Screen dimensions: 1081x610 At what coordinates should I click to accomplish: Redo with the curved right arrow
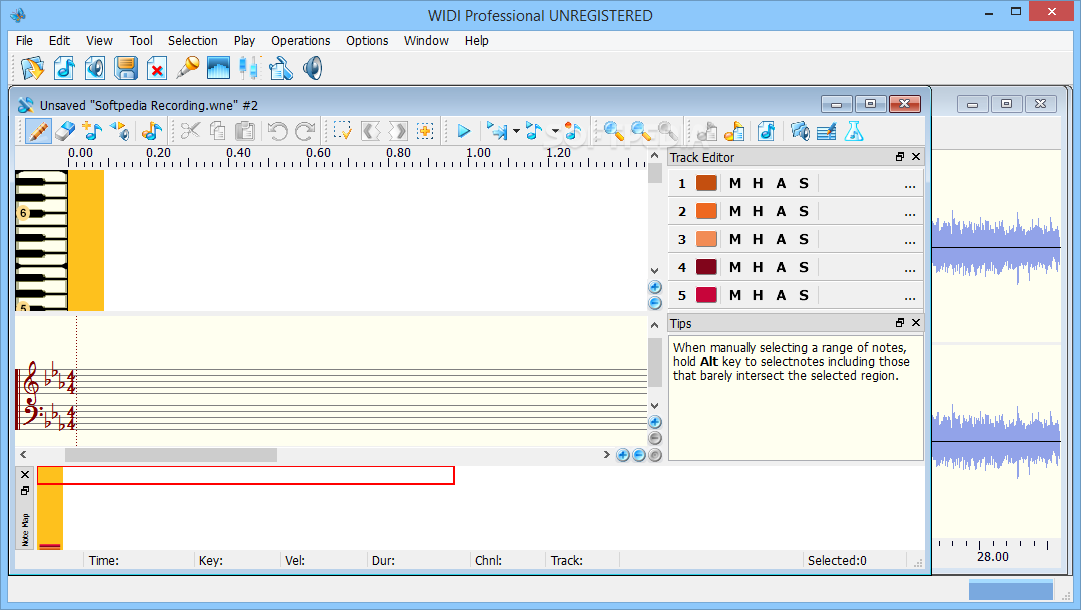coord(305,131)
